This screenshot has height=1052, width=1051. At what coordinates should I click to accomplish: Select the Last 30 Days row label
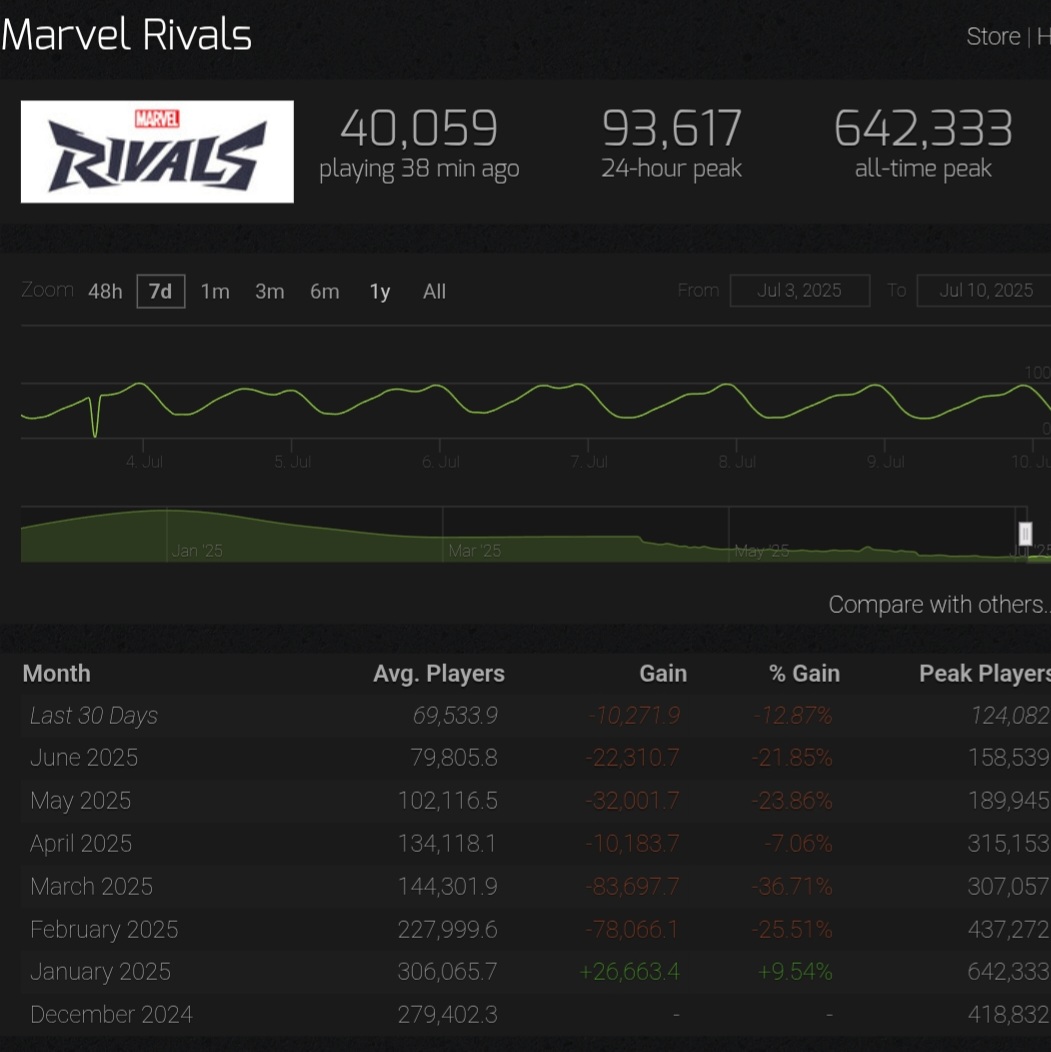click(94, 715)
